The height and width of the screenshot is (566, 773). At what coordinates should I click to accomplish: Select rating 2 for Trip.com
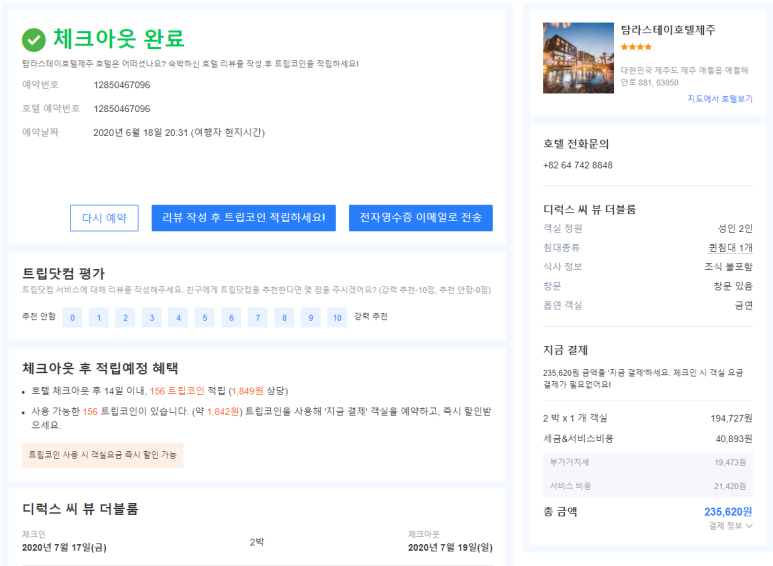(125, 318)
